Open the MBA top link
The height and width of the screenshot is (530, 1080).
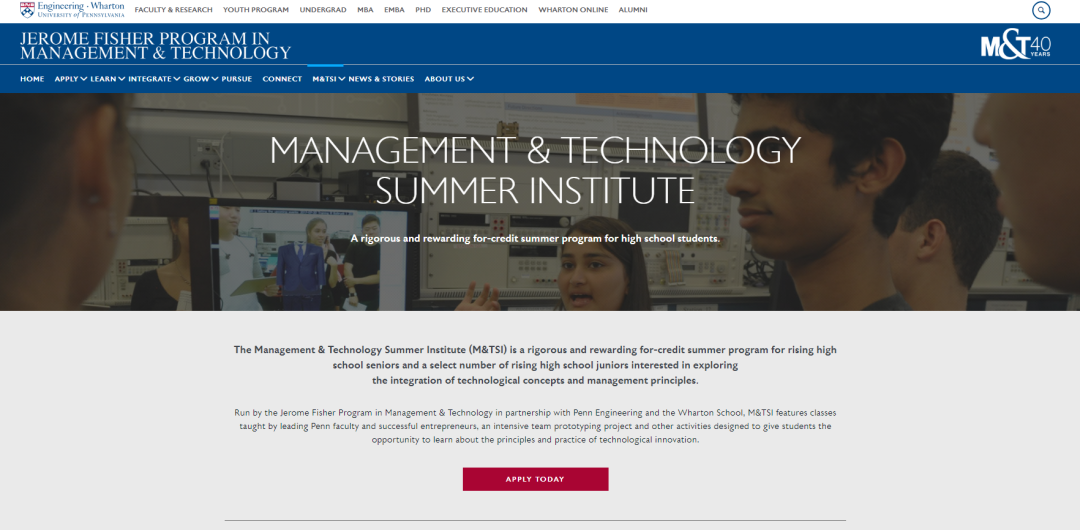pos(365,10)
